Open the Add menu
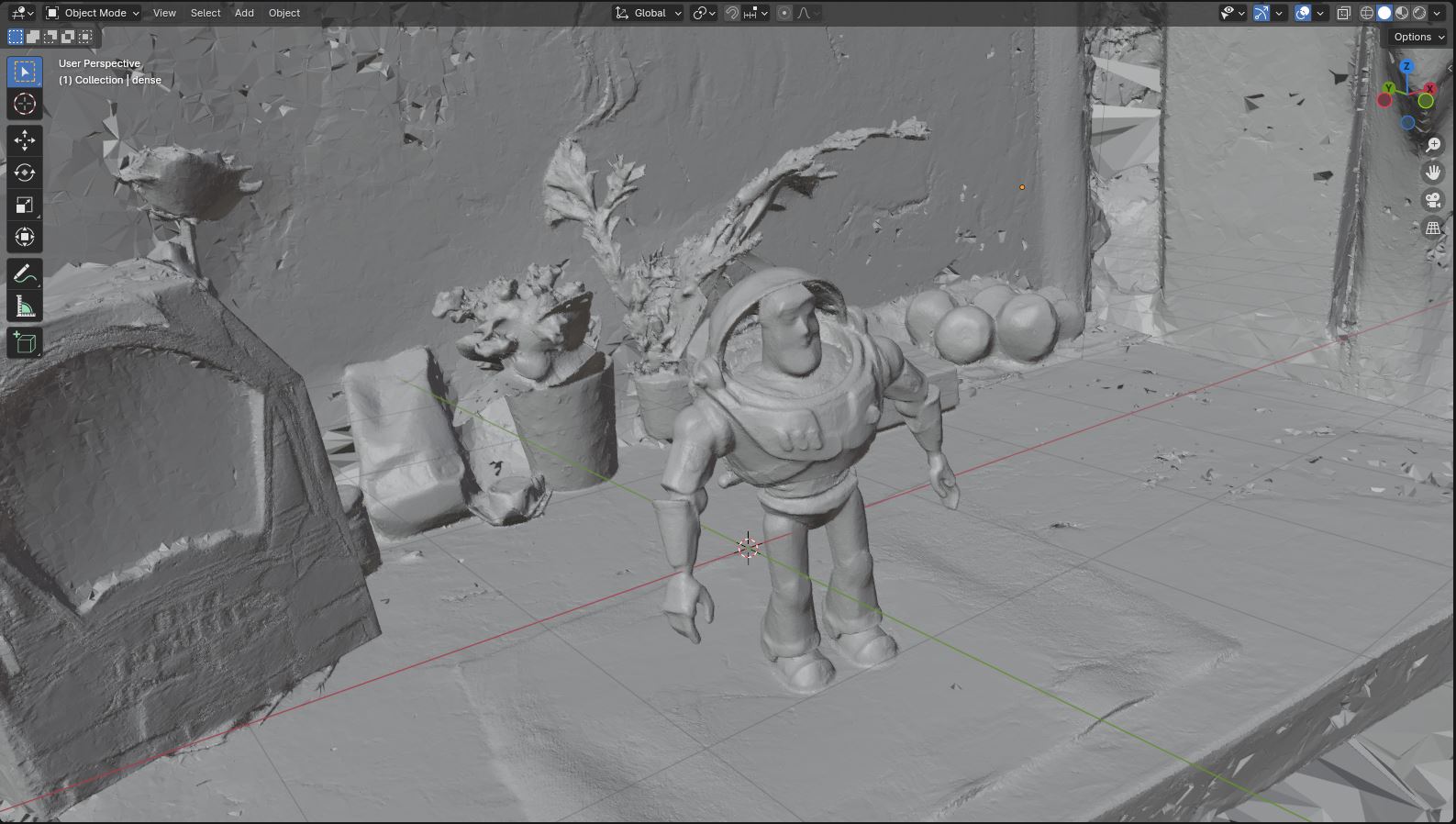Viewport: 1456px width, 824px height. click(x=244, y=13)
